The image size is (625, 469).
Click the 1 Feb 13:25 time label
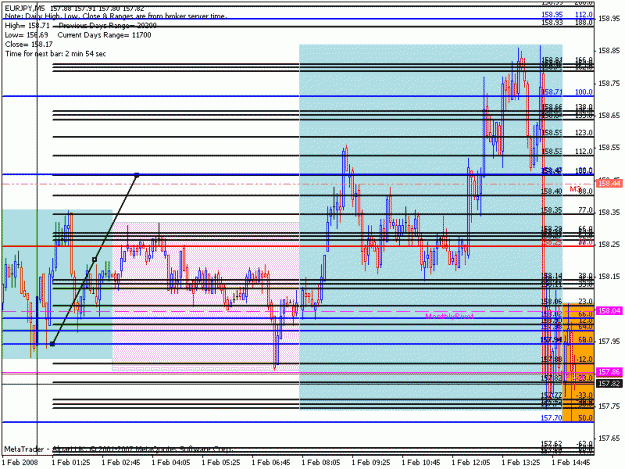click(521, 462)
